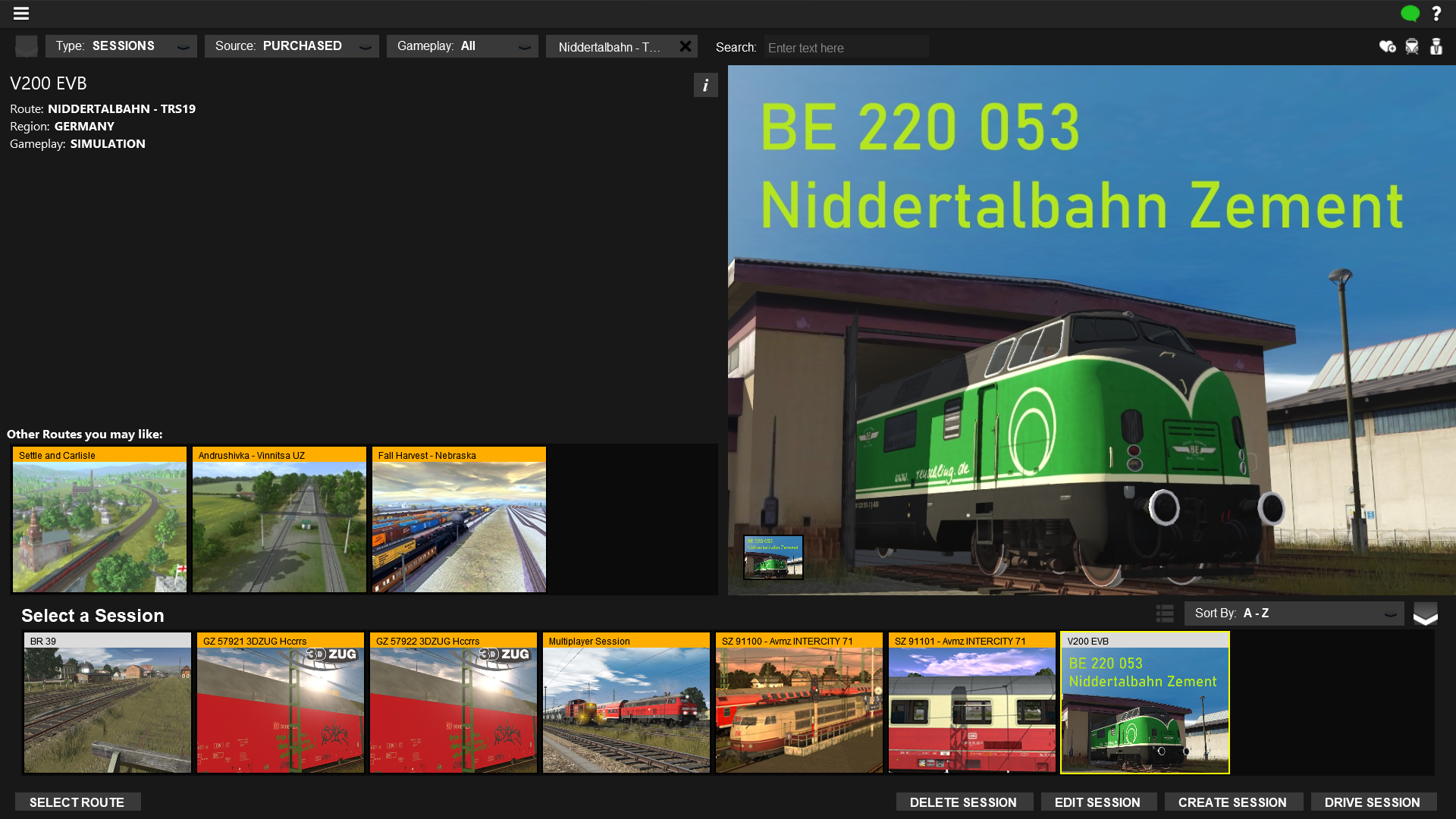
Task: Click the info "i" button for V200 EVB
Action: [705, 85]
